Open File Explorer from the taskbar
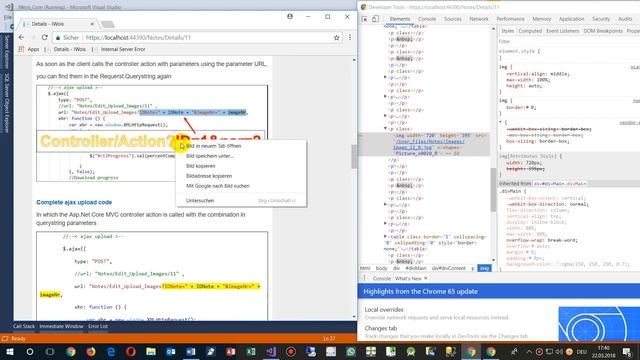 (151, 352)
